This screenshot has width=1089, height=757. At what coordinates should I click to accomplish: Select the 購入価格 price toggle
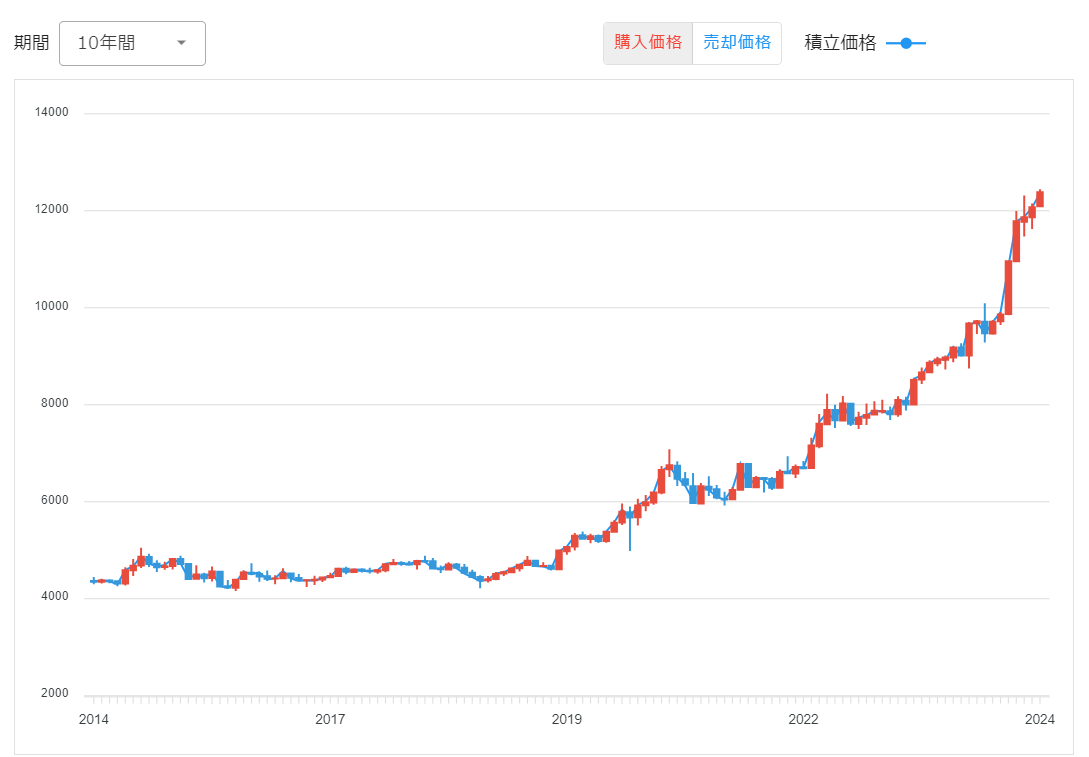click(x=648, y=43)
